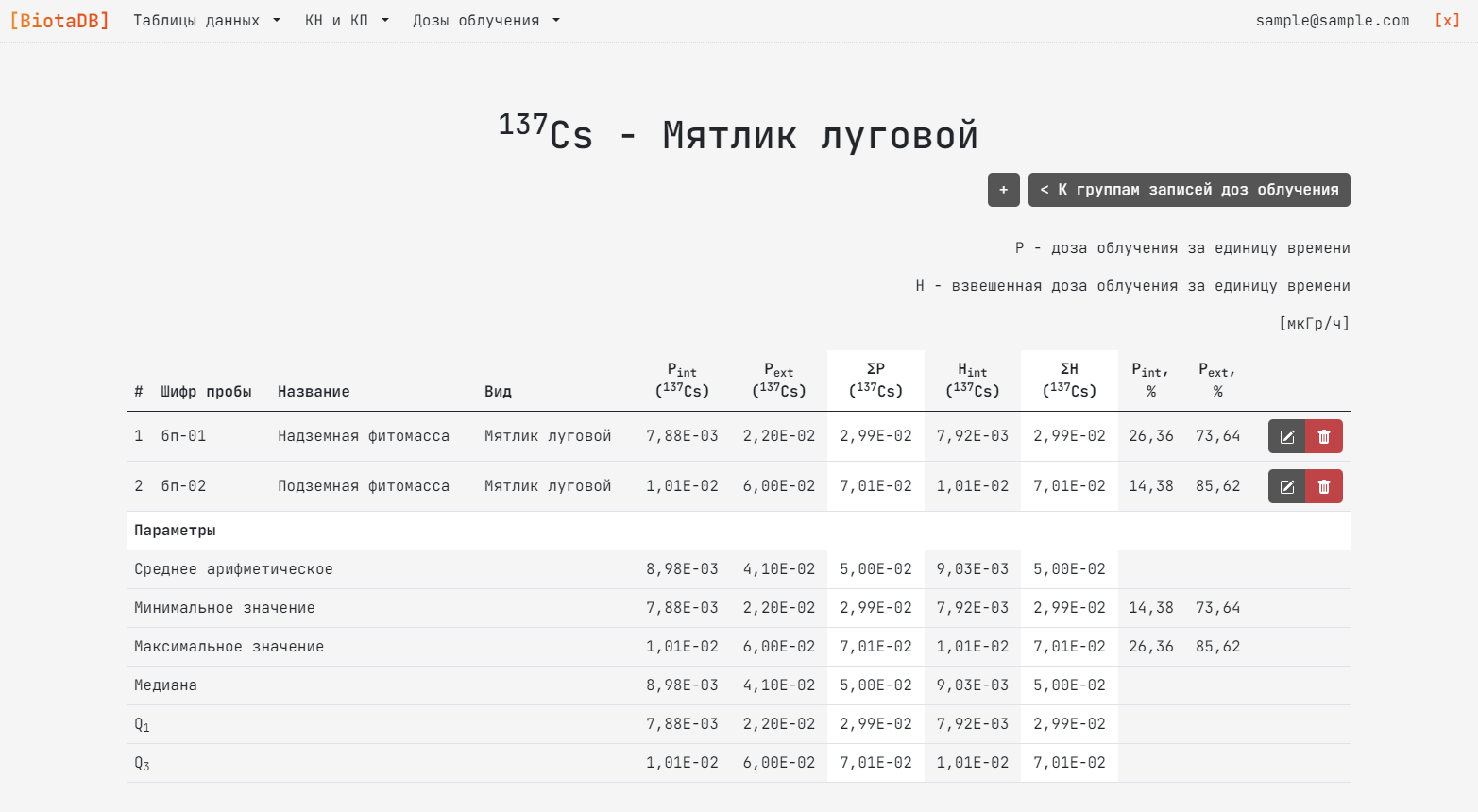
Task: Edit the 6п-02 row entry
Action: click(1286, 486)
